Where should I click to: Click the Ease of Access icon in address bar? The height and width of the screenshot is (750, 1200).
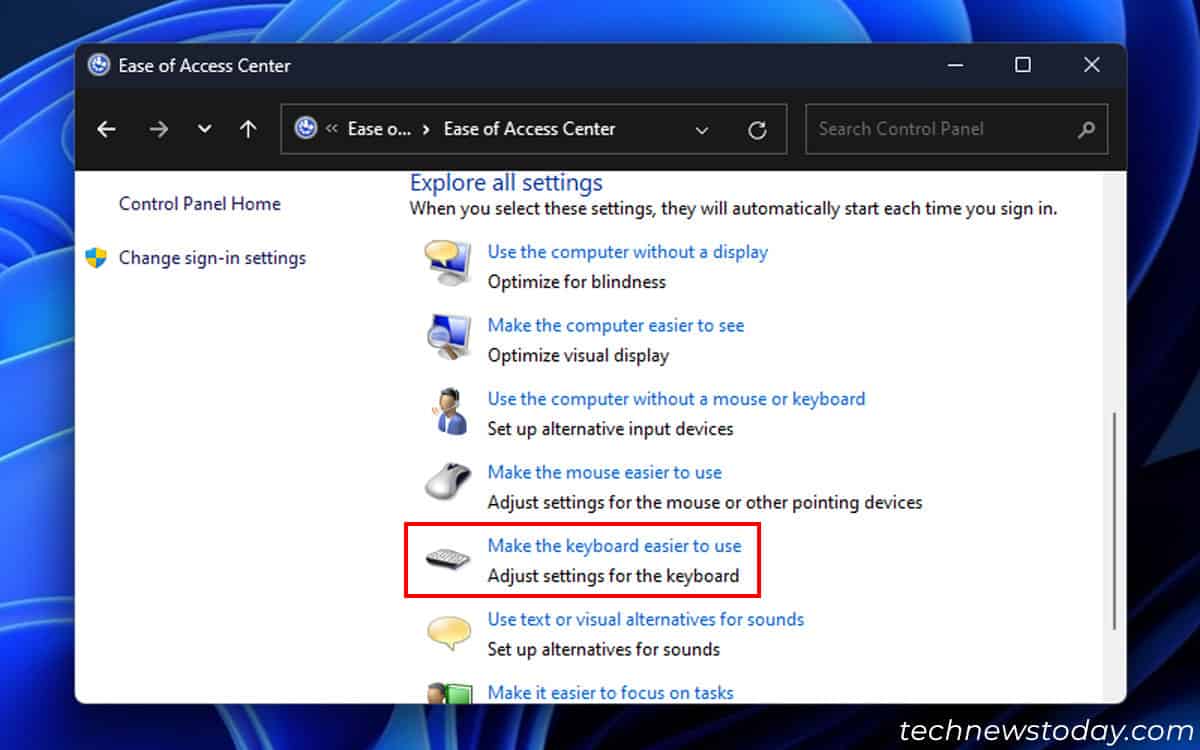point(306,128)
